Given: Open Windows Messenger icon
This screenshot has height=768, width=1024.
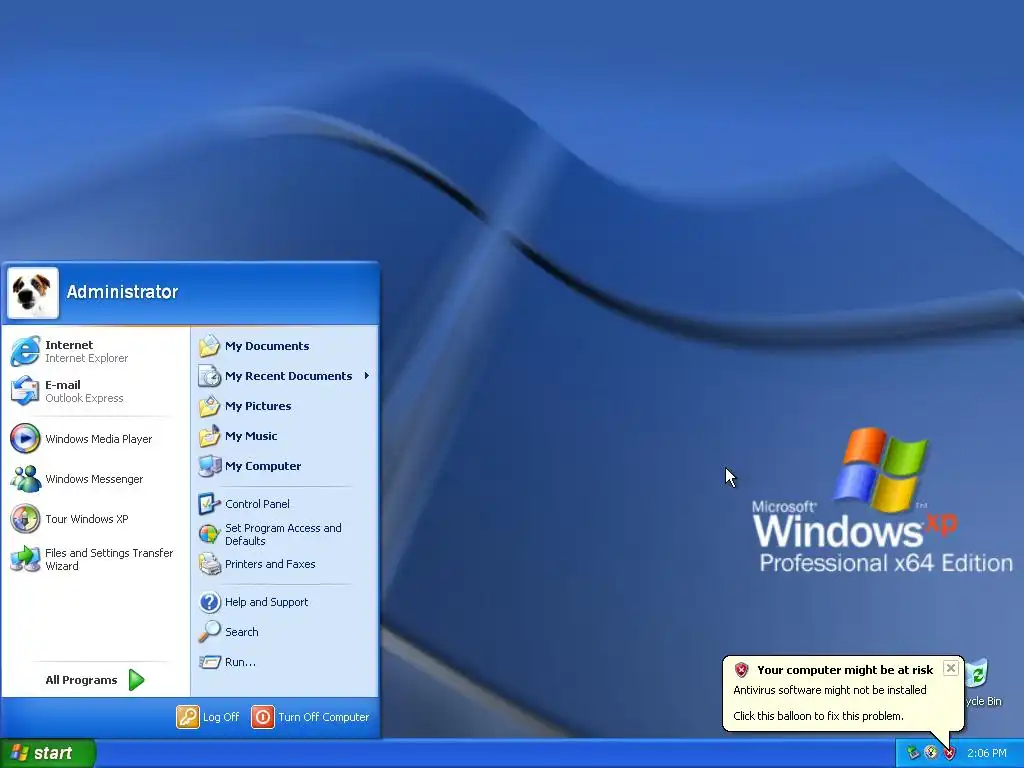Looking at the screenshot, I should click(25, 479).
